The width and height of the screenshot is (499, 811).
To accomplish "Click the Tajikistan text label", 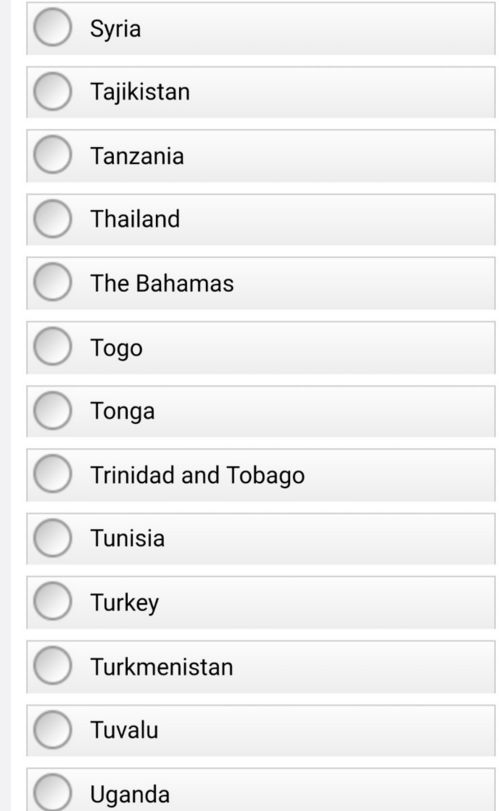I will tap(140, 93).
